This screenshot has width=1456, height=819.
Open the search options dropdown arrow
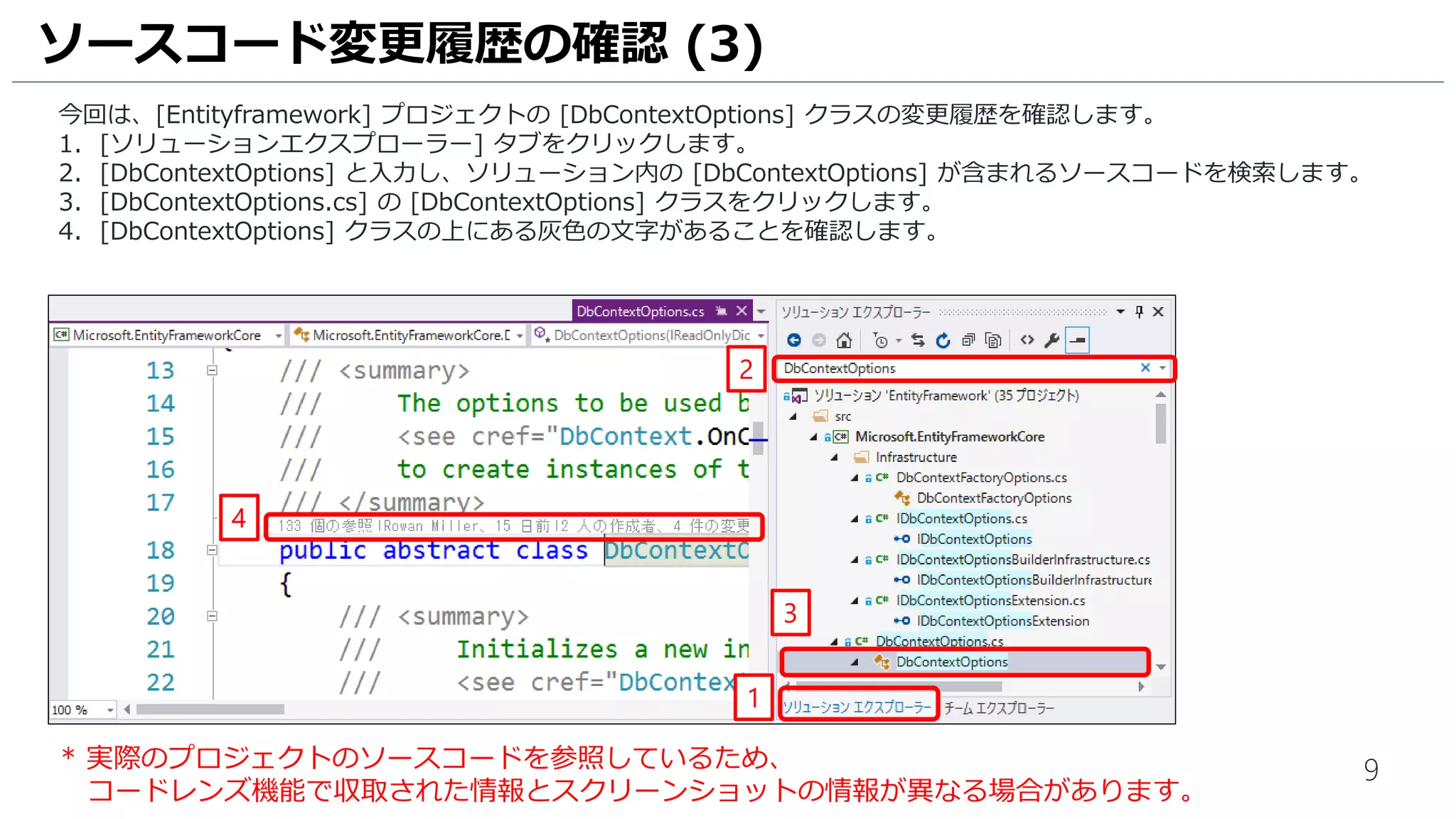coord(1162,368)
